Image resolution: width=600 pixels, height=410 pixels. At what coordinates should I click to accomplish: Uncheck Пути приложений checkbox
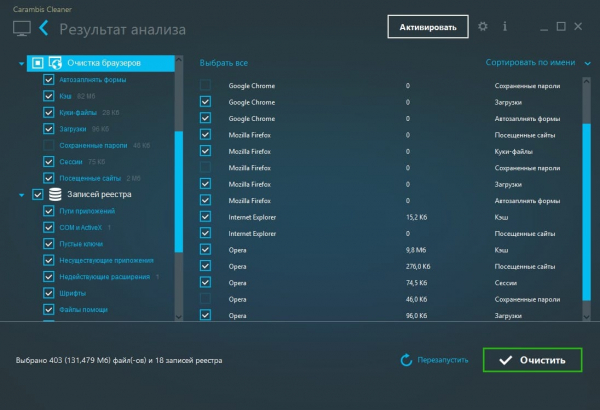tap(49, 211)
